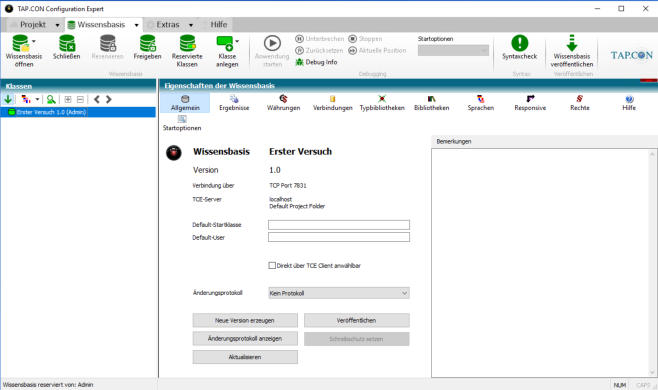Open the Änderungsprotokoll Kein Protokoll dropdown

tap(339, 293)
